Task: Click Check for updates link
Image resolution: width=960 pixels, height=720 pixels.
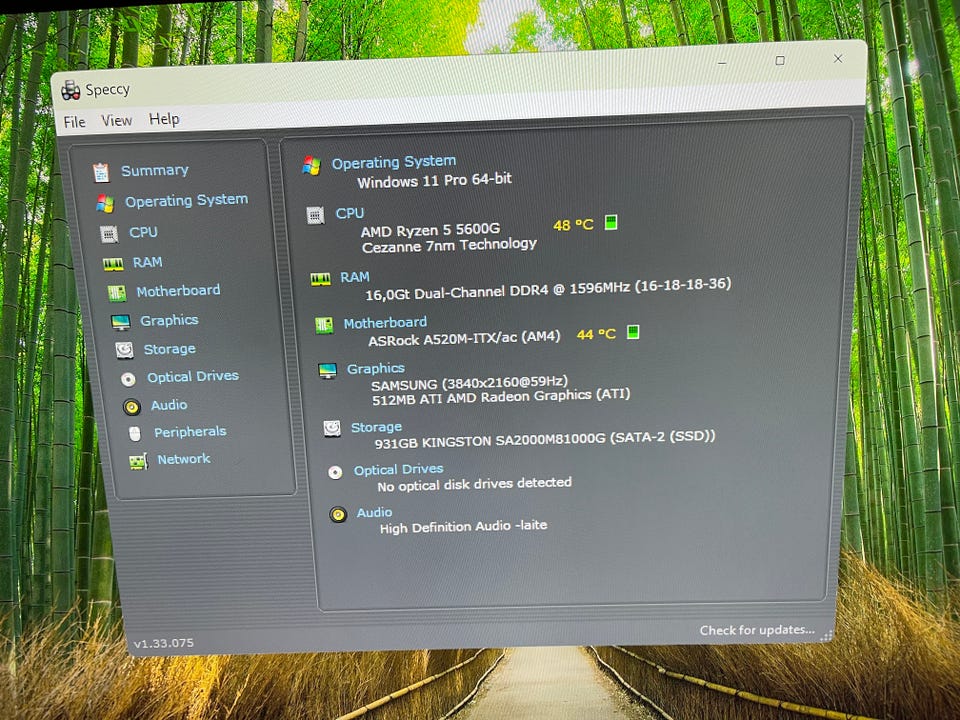Action: (x=757, y=630)
